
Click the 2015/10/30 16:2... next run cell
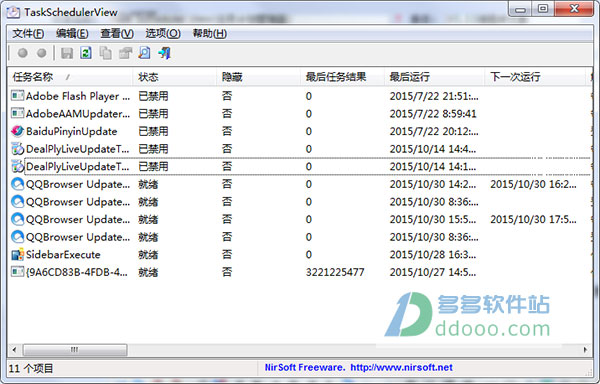click(533, 184)
